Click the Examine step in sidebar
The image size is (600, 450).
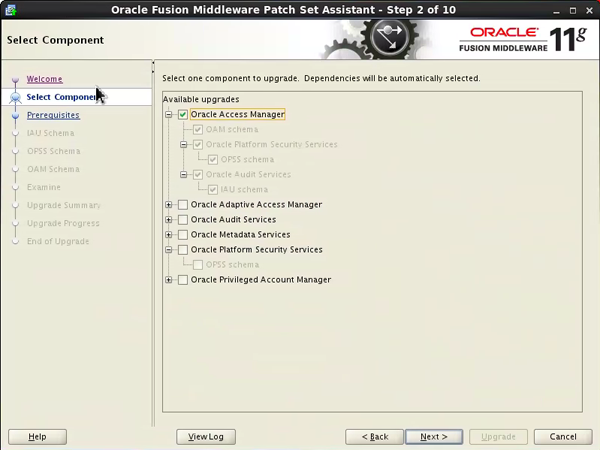tap(44, 187)
